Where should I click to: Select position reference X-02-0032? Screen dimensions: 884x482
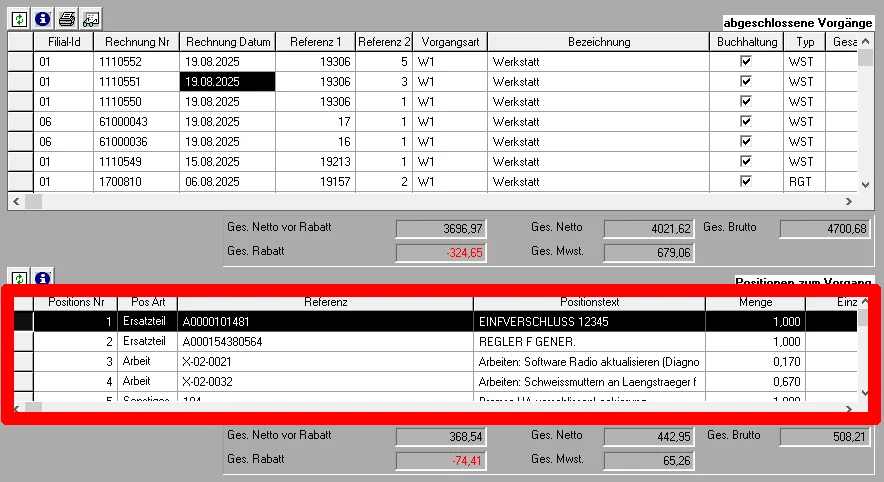coord(325,382)
